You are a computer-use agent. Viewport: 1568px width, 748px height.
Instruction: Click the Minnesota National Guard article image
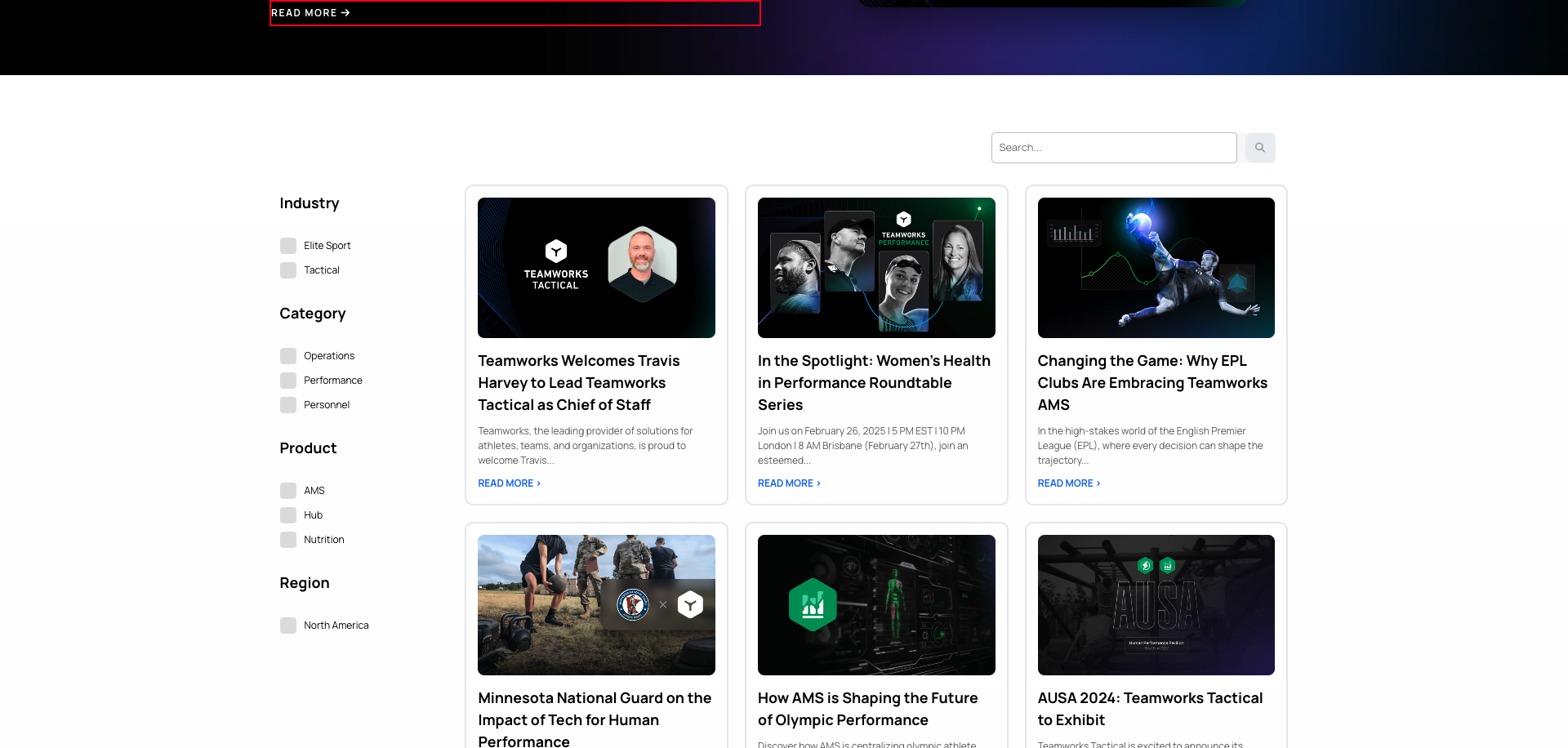pos(596,604)
